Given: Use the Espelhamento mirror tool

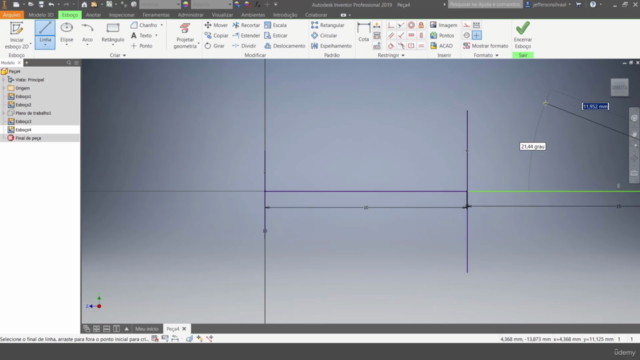Looking at the screenshot, I should 331,46.
